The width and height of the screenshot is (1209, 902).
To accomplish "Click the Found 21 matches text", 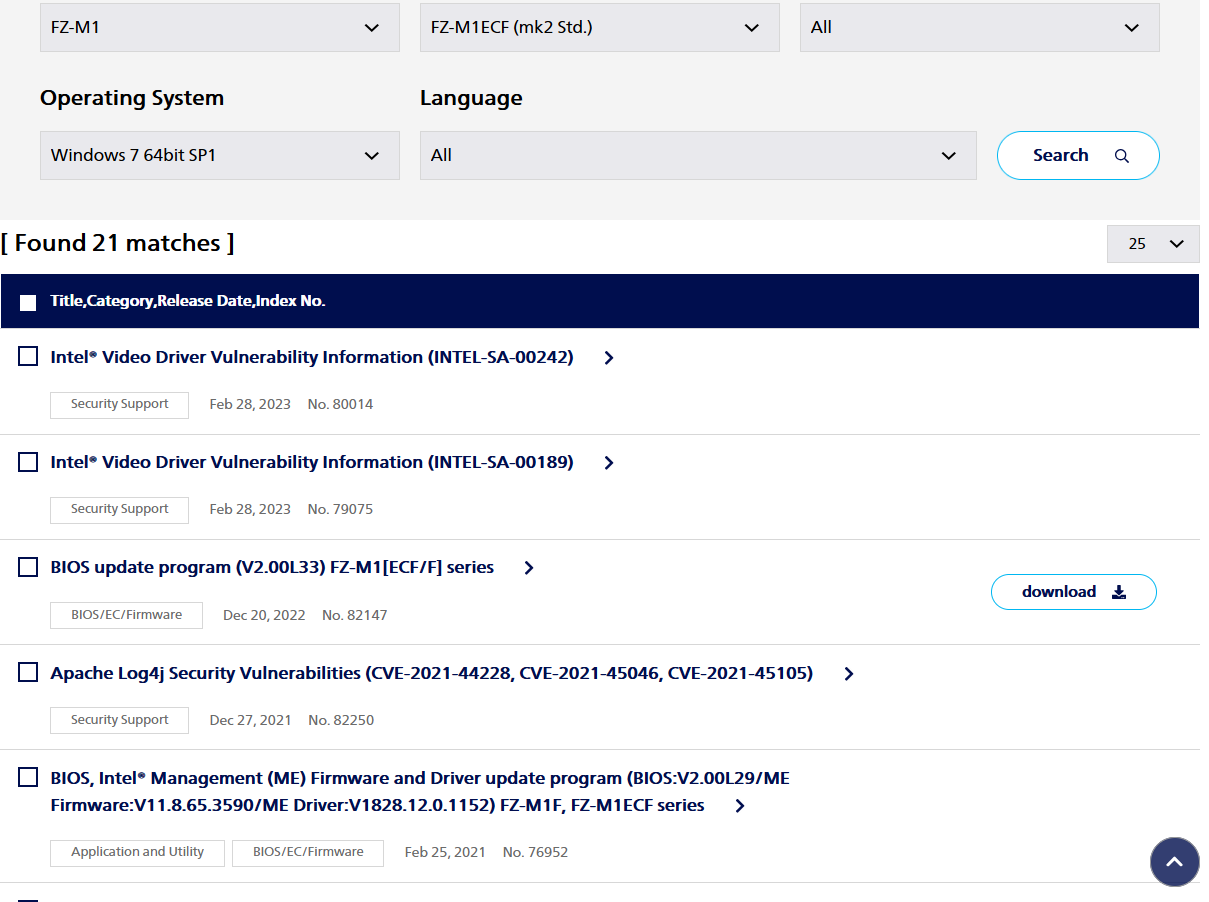I will pyautogui.click(x=118, y=243).
